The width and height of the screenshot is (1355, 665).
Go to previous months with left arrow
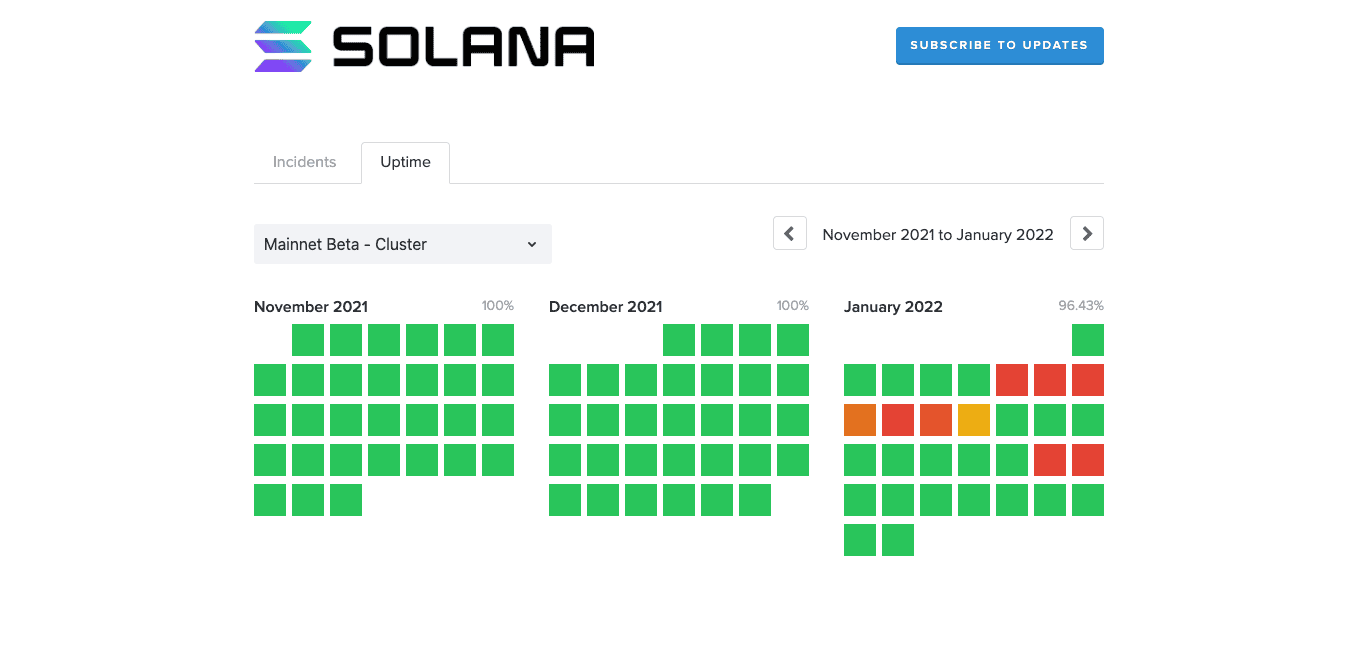[789, 234]
